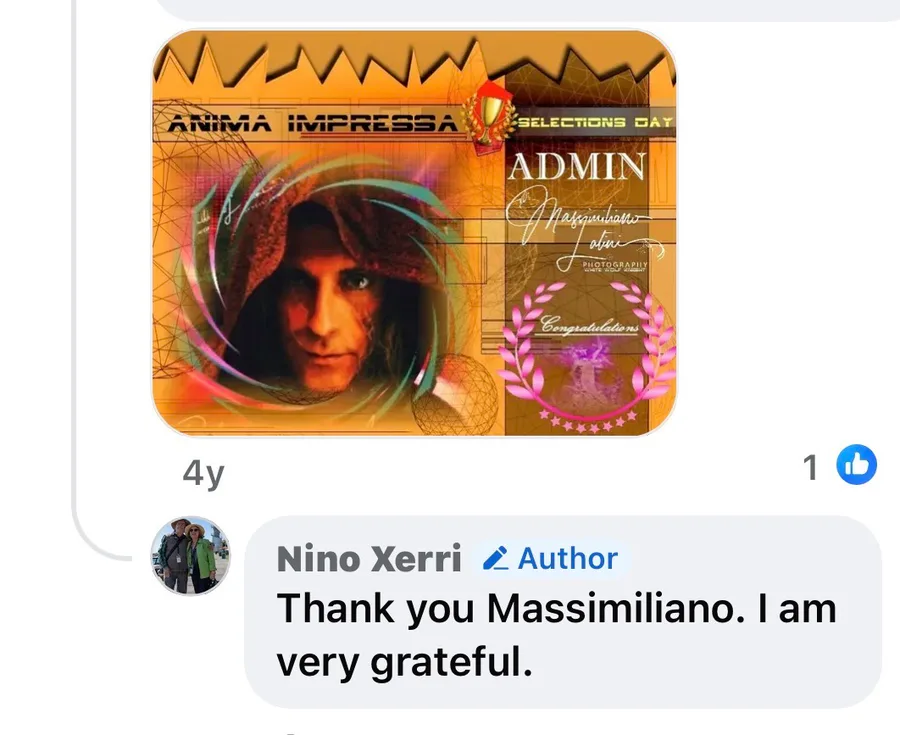Click the blue thumbs-up reaction icon

(x=856, y=465)
